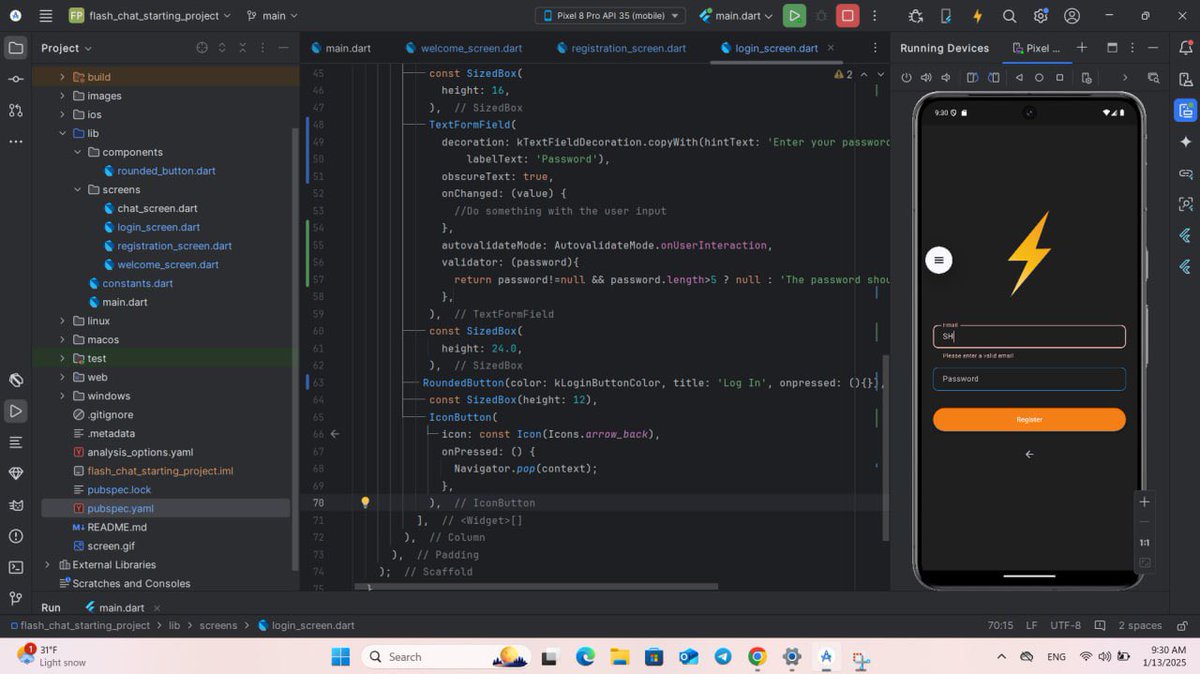Expand the build folder
Screen dimensions: 1200x674
pyautogui.click(x=62, y=77)
